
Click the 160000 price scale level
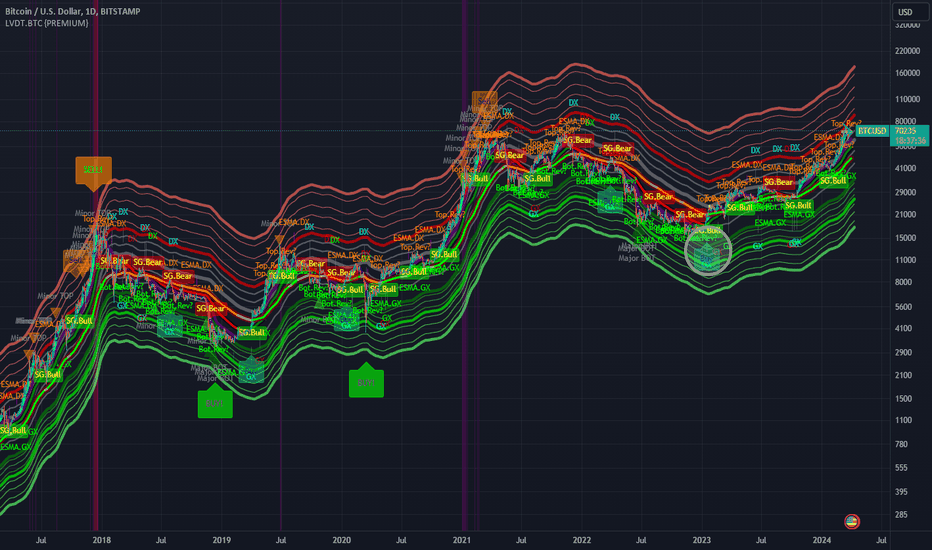tap(907, 73)
